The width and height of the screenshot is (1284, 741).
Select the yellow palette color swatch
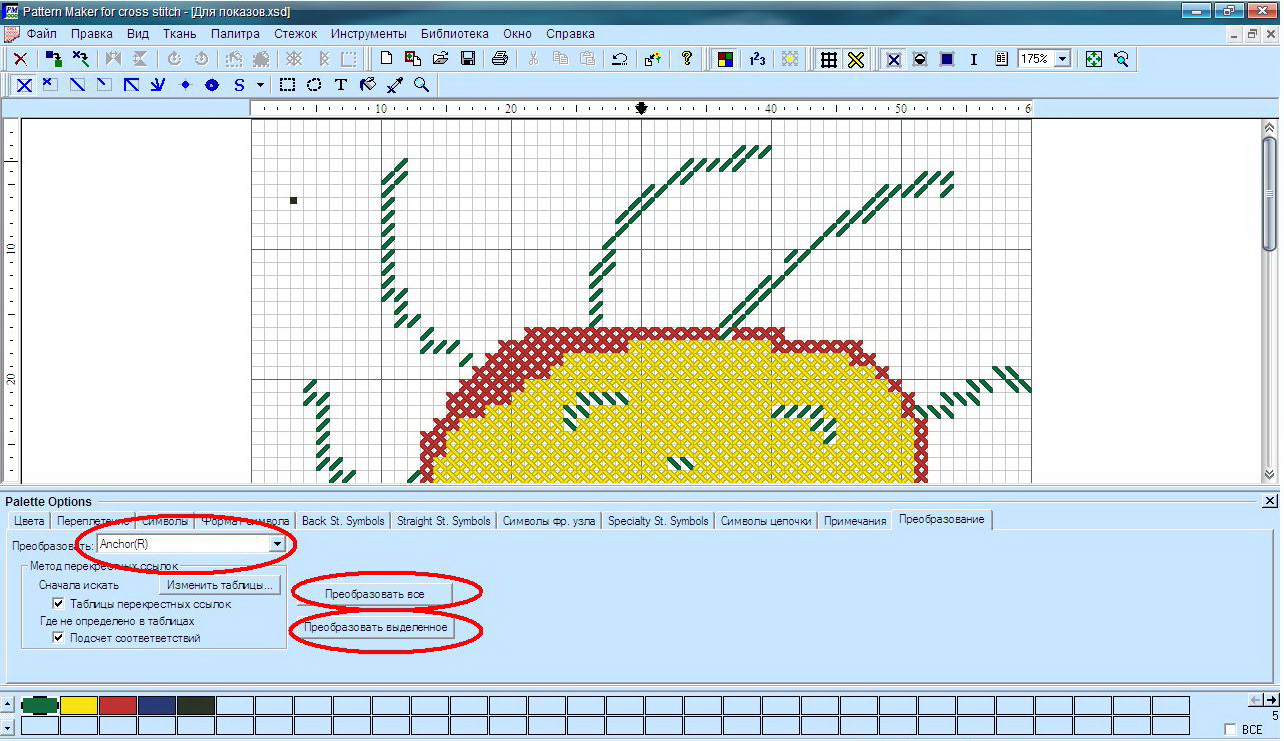[x=79, y=705]
